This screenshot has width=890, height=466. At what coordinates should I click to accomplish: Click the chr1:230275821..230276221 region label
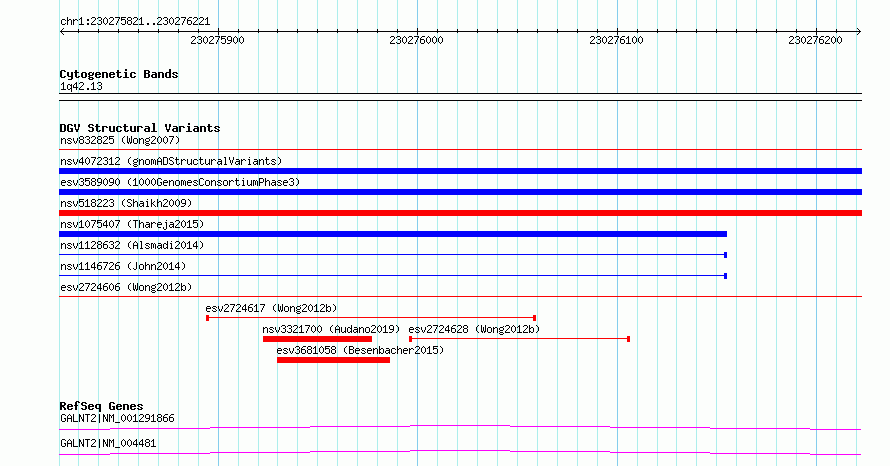pyautogui.click(x=135, y=22)
